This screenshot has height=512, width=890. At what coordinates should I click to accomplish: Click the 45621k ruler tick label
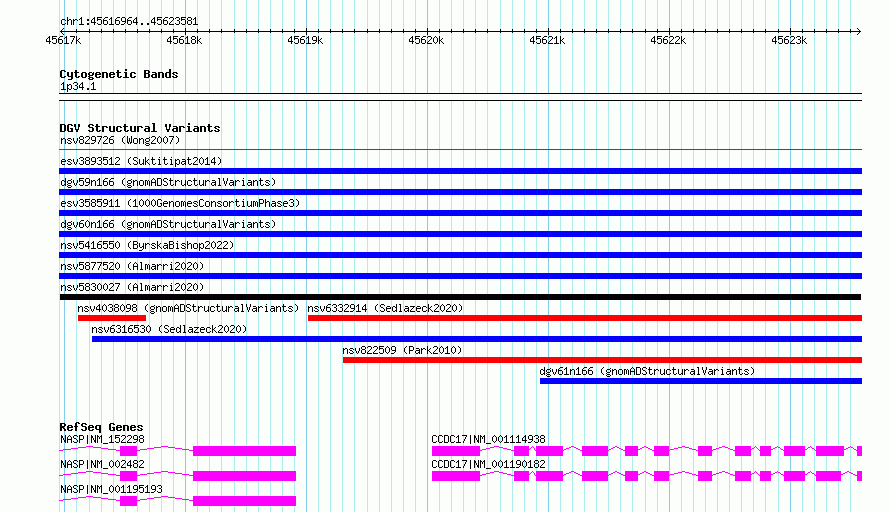pos(547,40)
